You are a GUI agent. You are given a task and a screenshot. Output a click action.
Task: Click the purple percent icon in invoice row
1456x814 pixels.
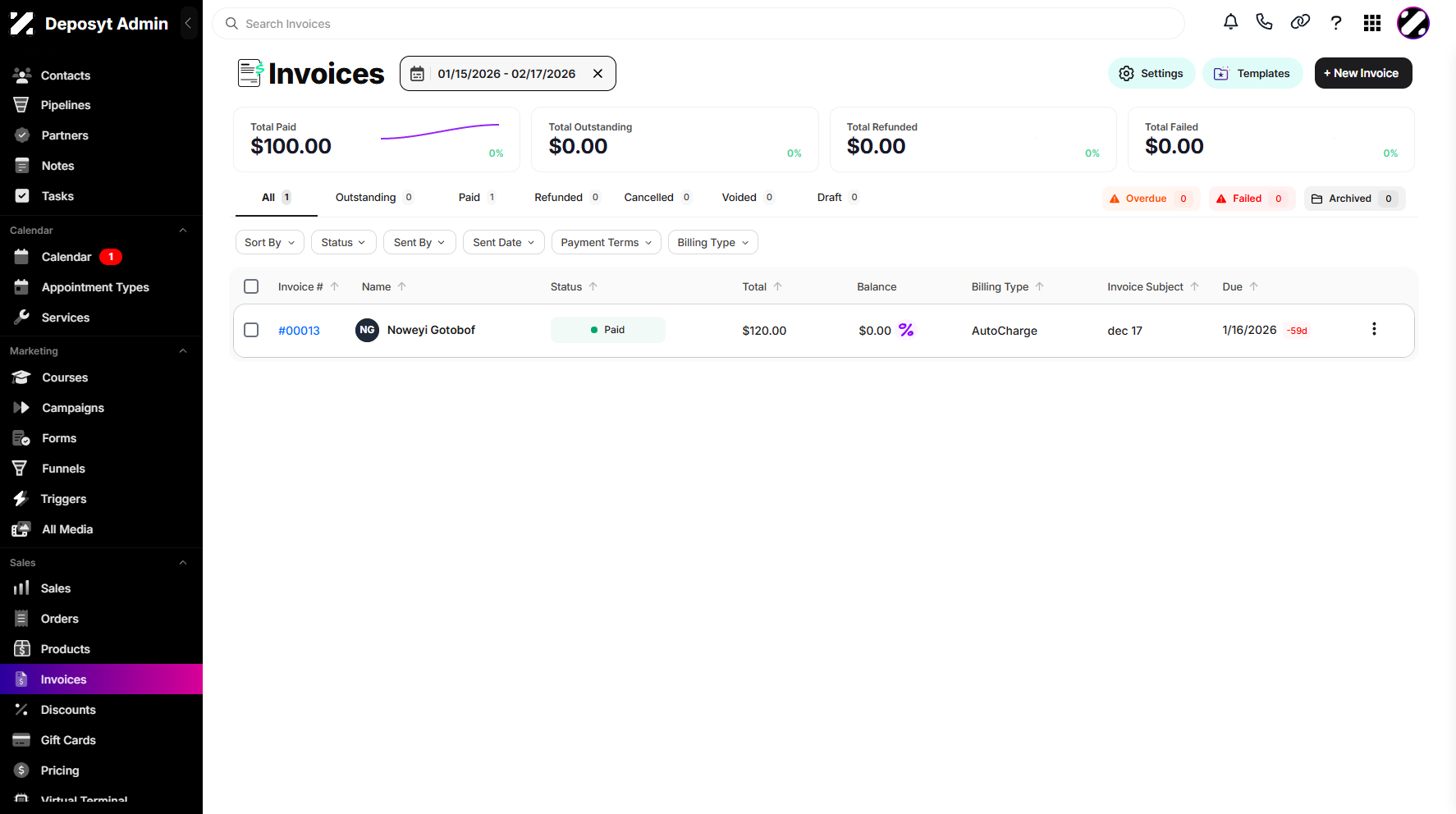[906, 330]
